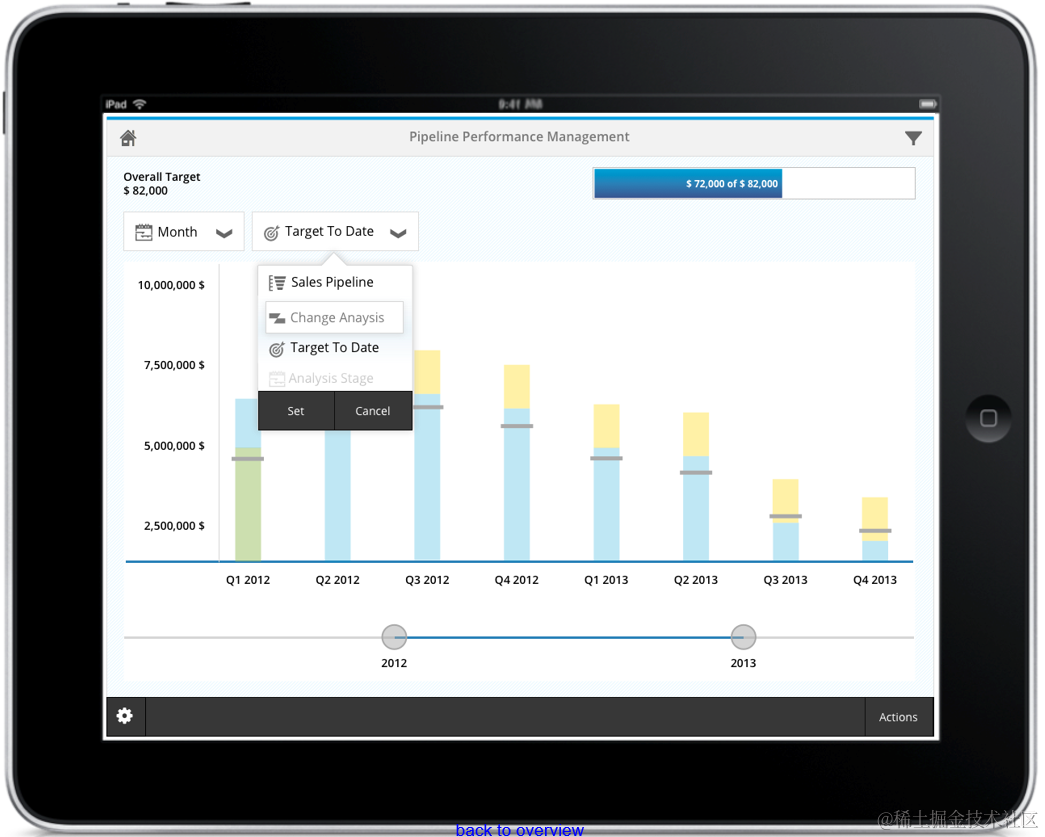Image resolution: width=1045 pixels, height=837 pixels.
Task: Follow the back to overview link
Action: coord(520,830)
